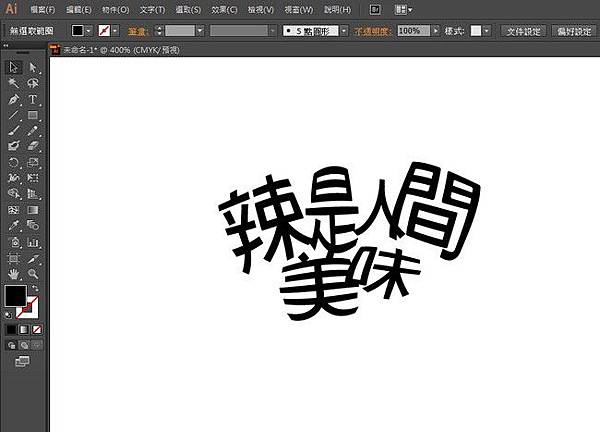Choose the Mesh tool
Viewport: 600px width, 432px height.
tap(13, 210)
